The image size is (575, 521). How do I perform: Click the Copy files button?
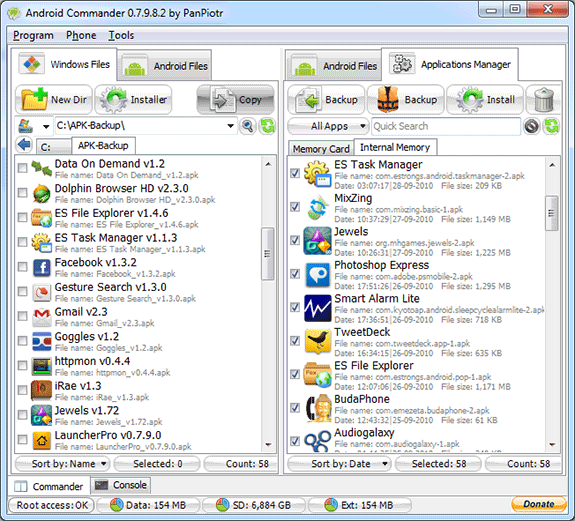[x=235, y=99]
